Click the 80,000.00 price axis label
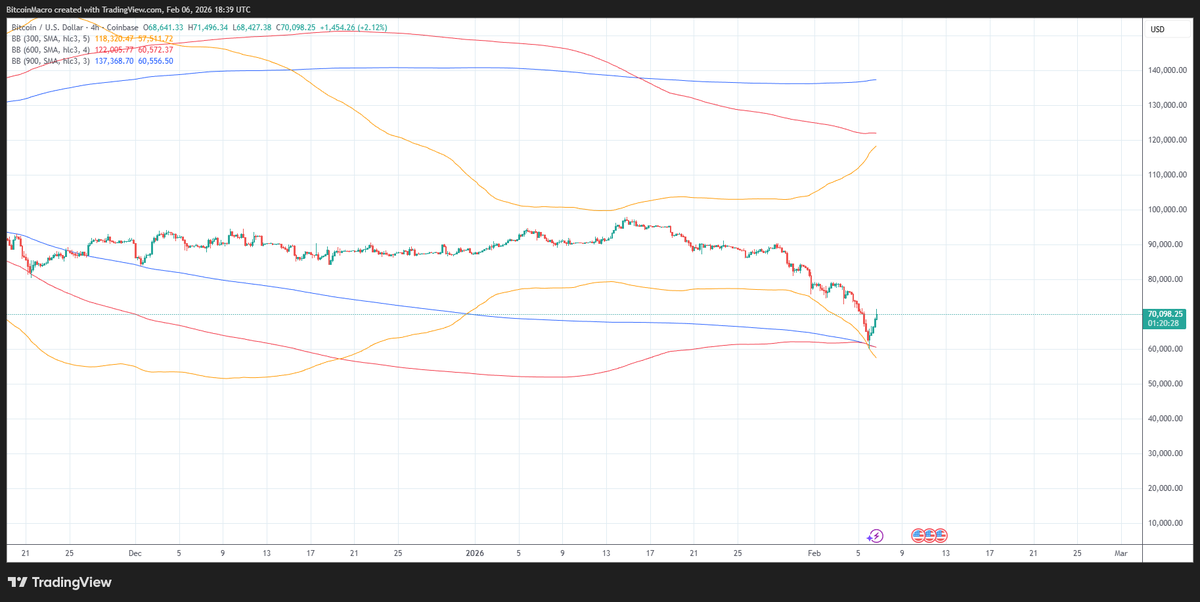The height and width of the screenshot is (602, 1200). click(1166, 279)
